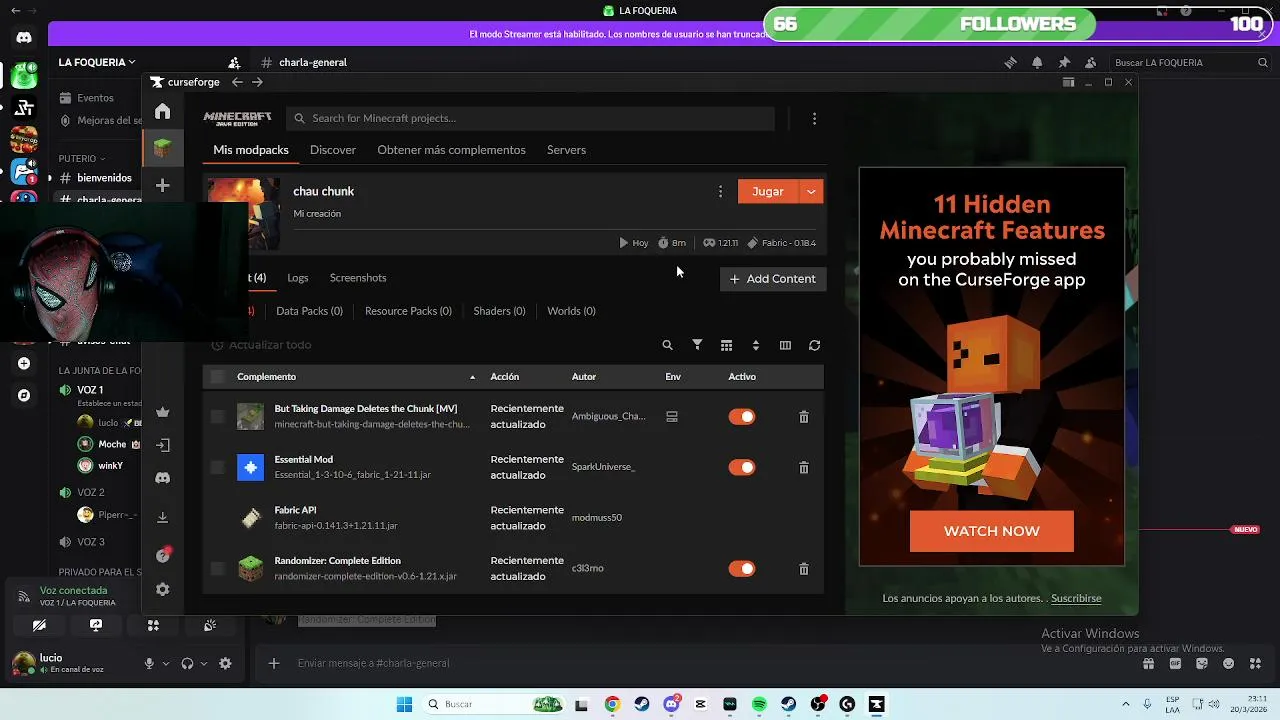Delete the But Taking Damage Deletes the Chunk mod
The height and width of the screenshot is (720, 1280).
[x=803, y=417]
